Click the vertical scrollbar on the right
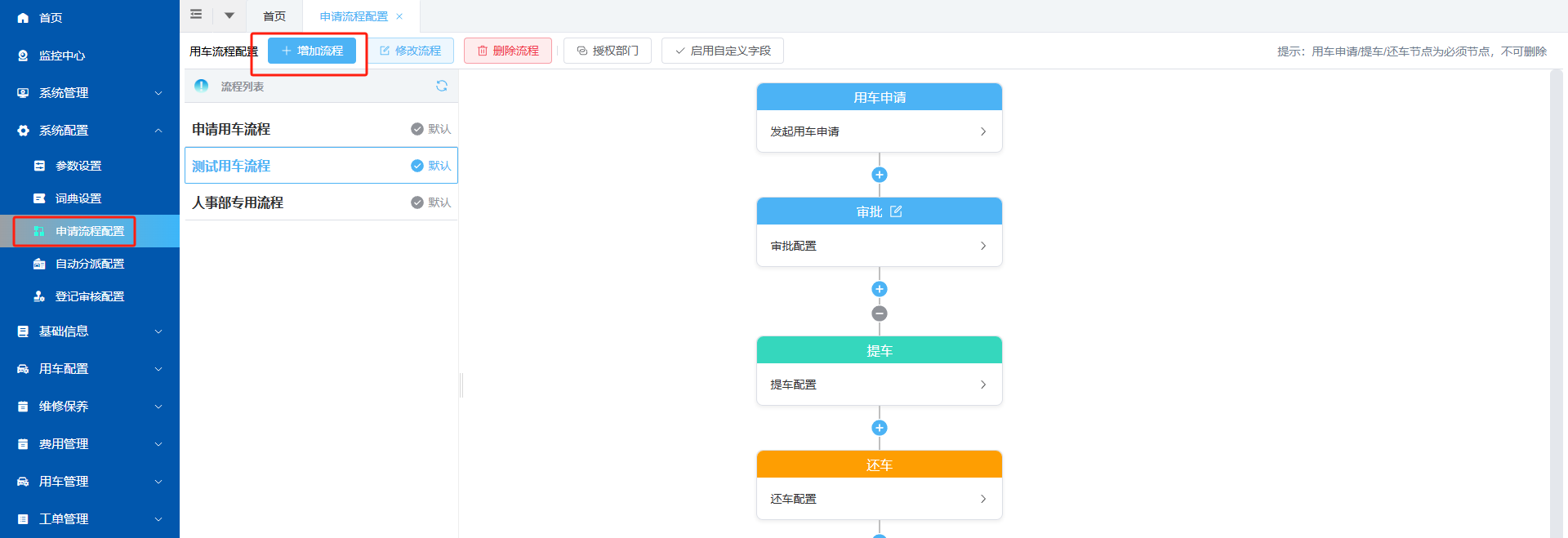 [1556, 302]
